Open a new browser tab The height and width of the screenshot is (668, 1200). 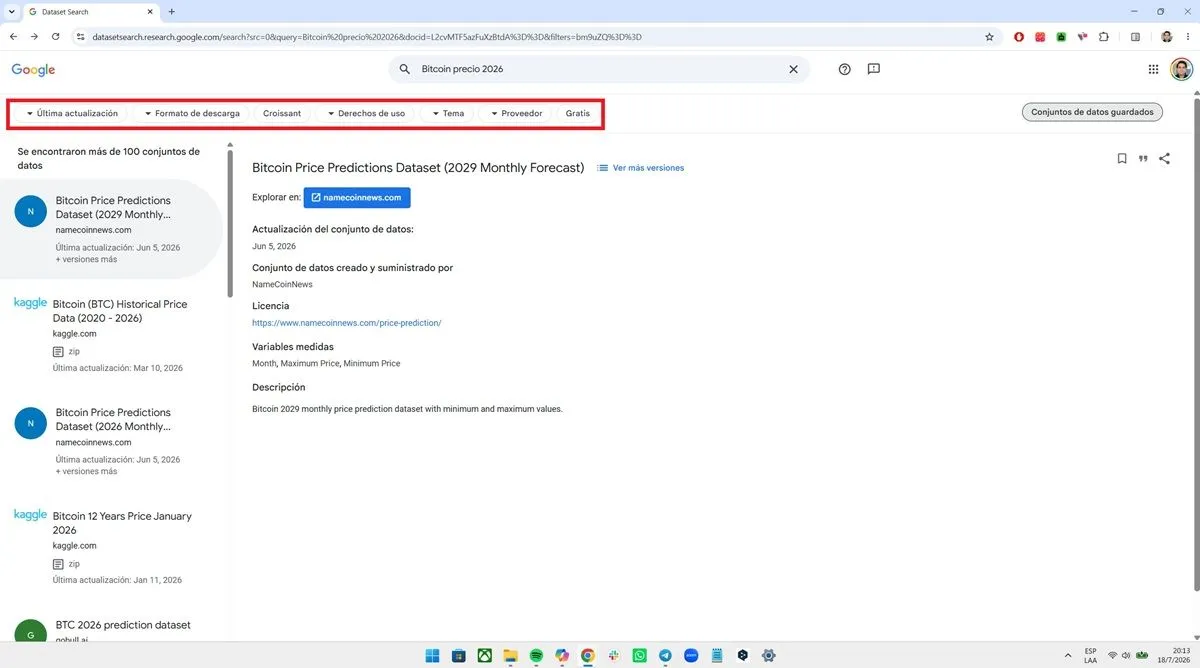(171, 12)
